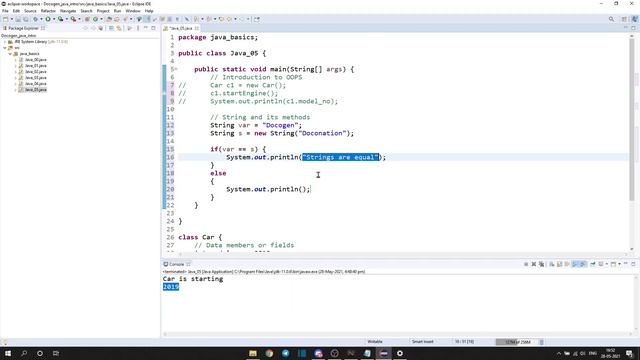
Task: Minimize the Package Explorer panel
Action: (x=146, y=28)
